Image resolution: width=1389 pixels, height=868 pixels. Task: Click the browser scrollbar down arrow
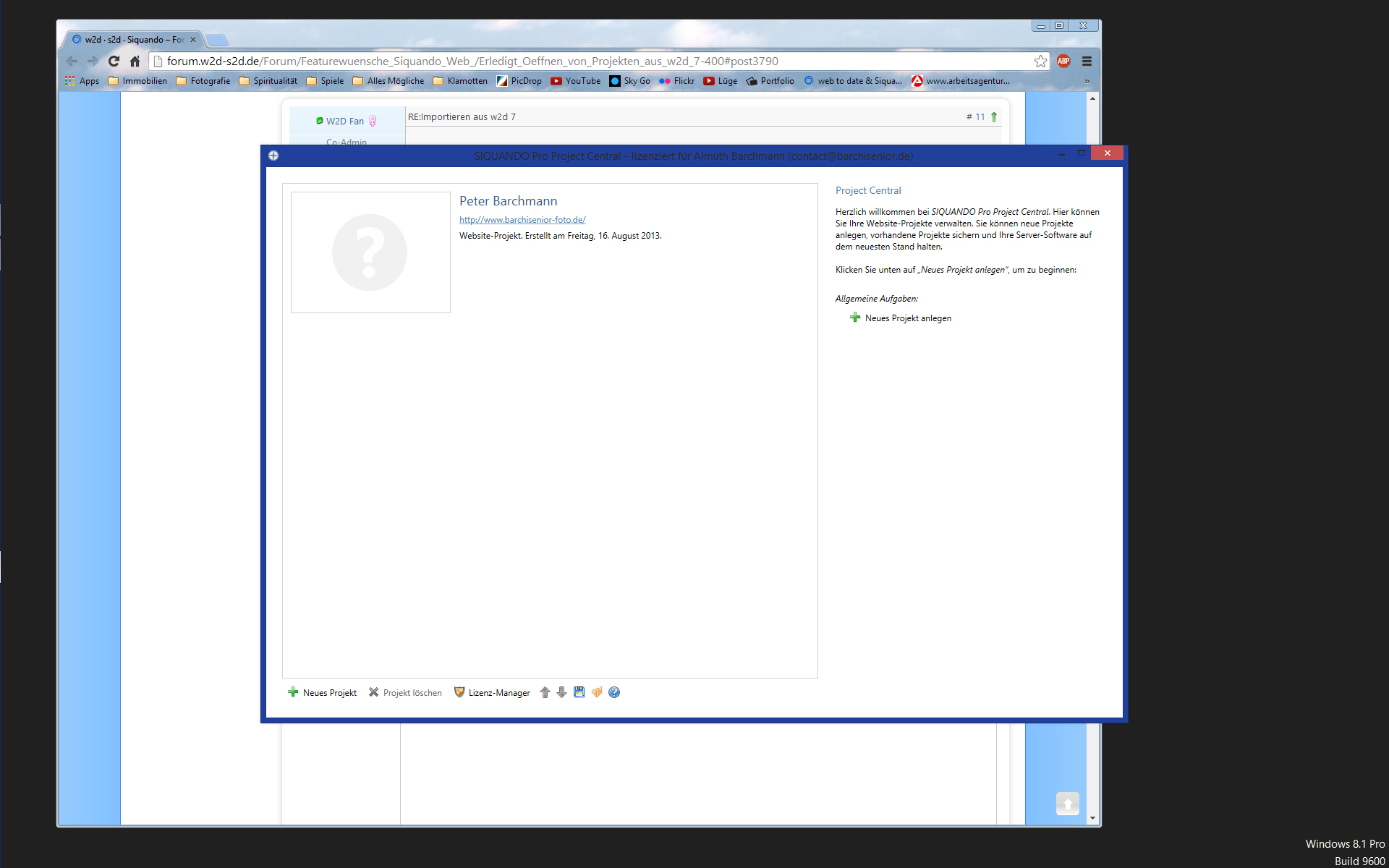[1092, 818]
